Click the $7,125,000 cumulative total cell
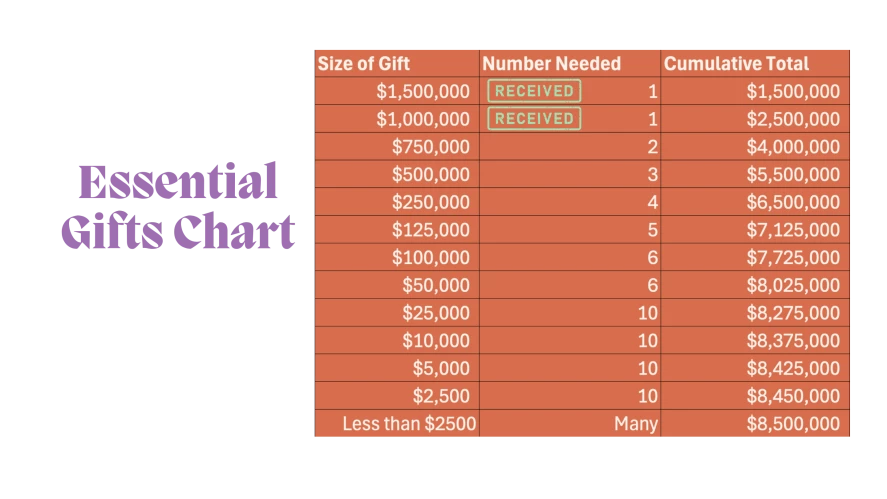 tap(793, 230)
